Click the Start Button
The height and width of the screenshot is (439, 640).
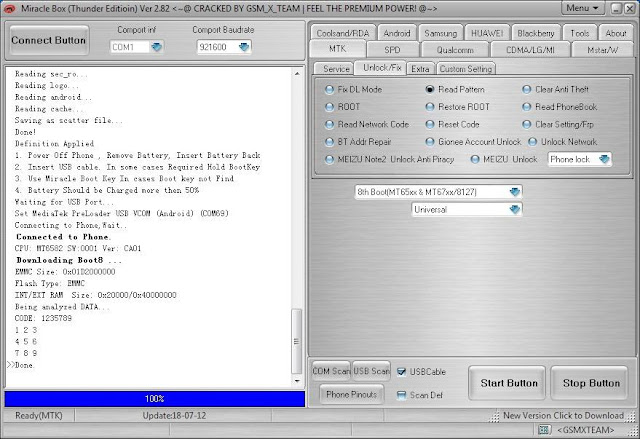pyautogui.click(x=509, y=383)
